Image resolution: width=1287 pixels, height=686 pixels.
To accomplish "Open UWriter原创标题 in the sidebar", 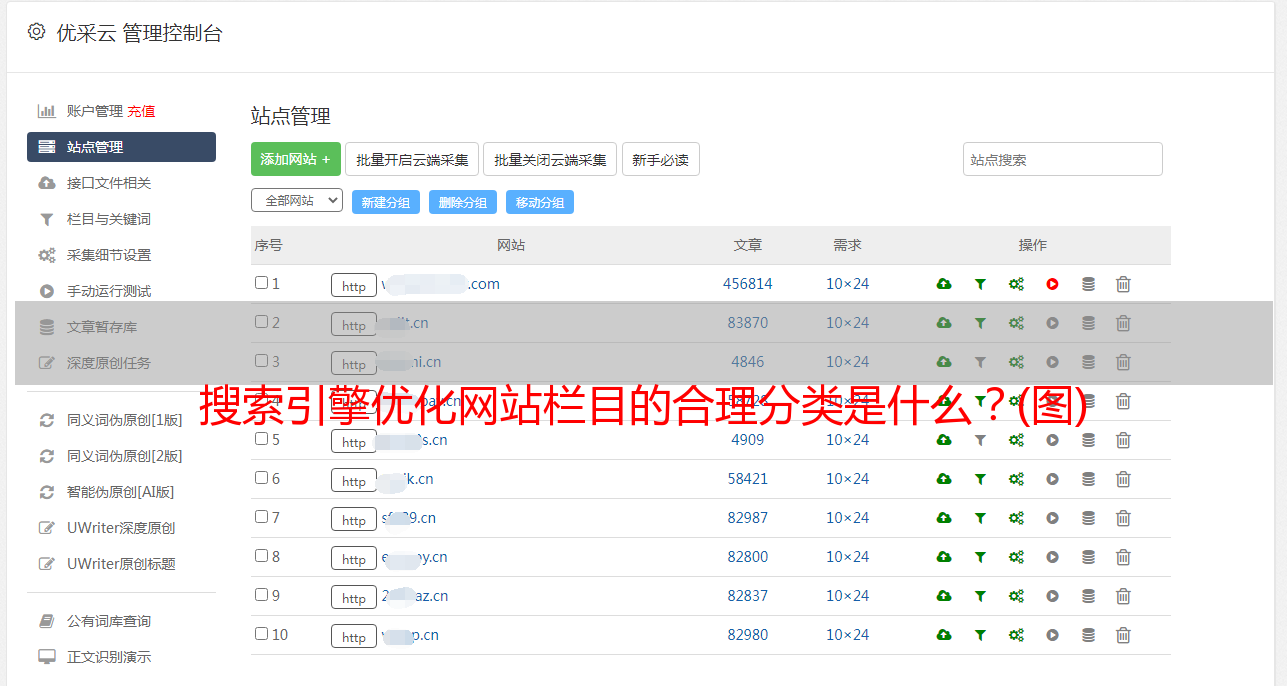I will click(x=121, y=564).
